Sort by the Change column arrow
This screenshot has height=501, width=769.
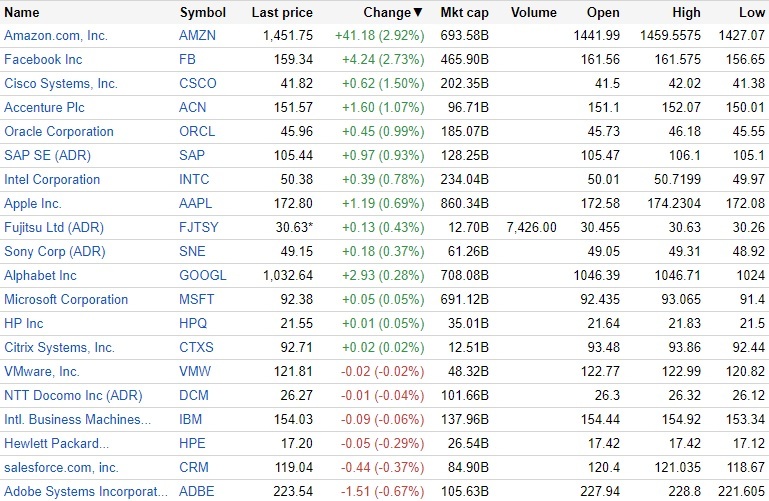[418, 13]
